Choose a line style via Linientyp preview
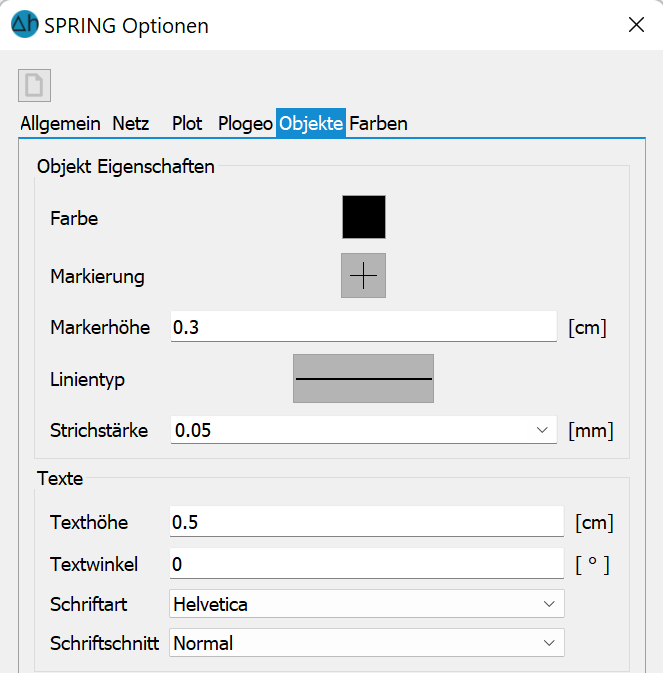Image resolution: width=663 pixels, height=673 pixels. (363, 379)
